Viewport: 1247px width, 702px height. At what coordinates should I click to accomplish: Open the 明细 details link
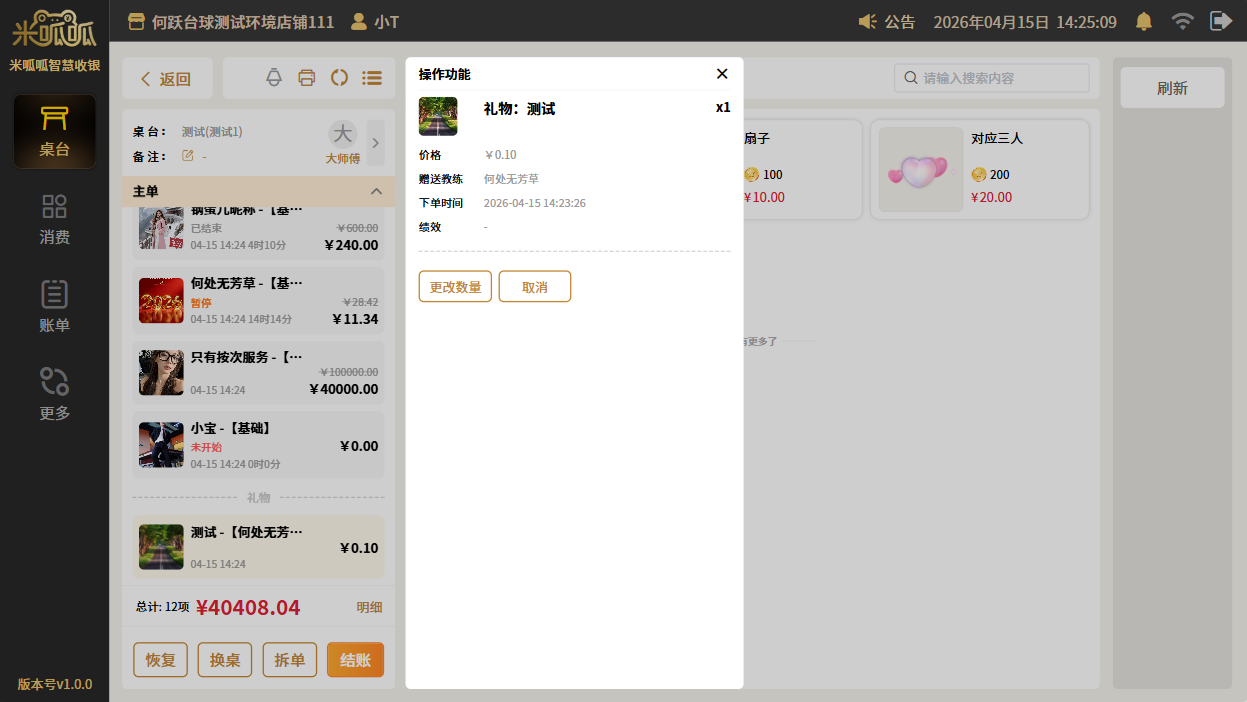pos(369,607)
